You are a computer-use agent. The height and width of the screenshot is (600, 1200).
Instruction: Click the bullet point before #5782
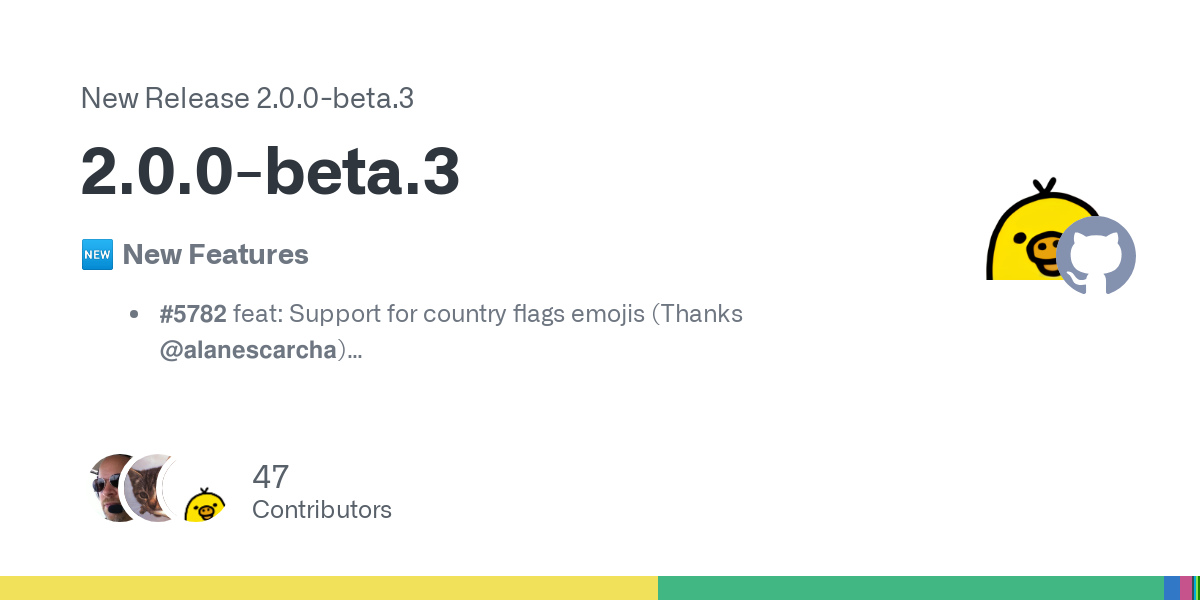tap(134, 315)
